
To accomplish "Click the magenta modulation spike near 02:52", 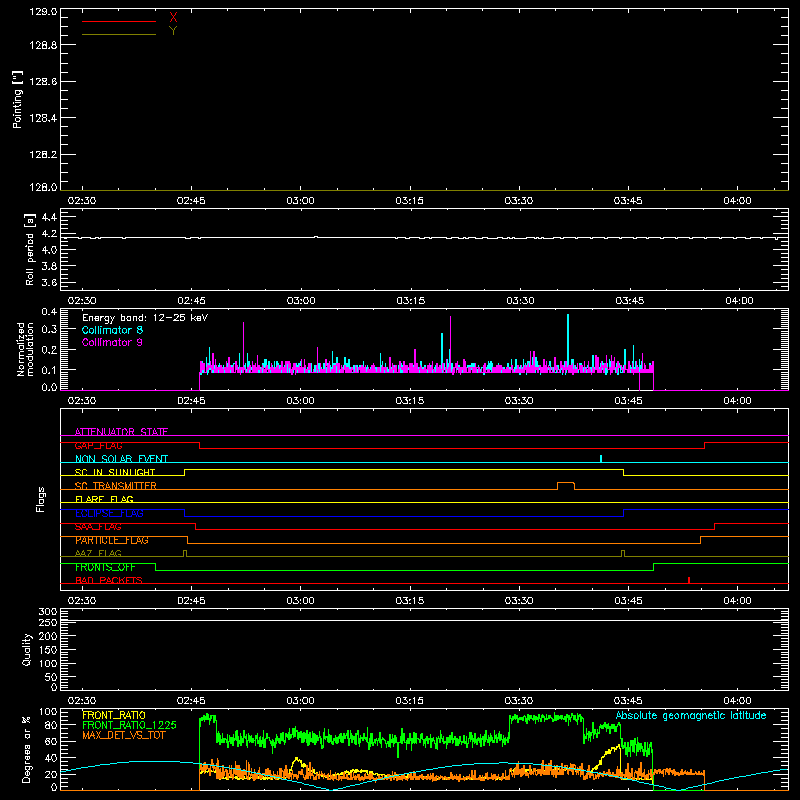I will click(243, 343).
